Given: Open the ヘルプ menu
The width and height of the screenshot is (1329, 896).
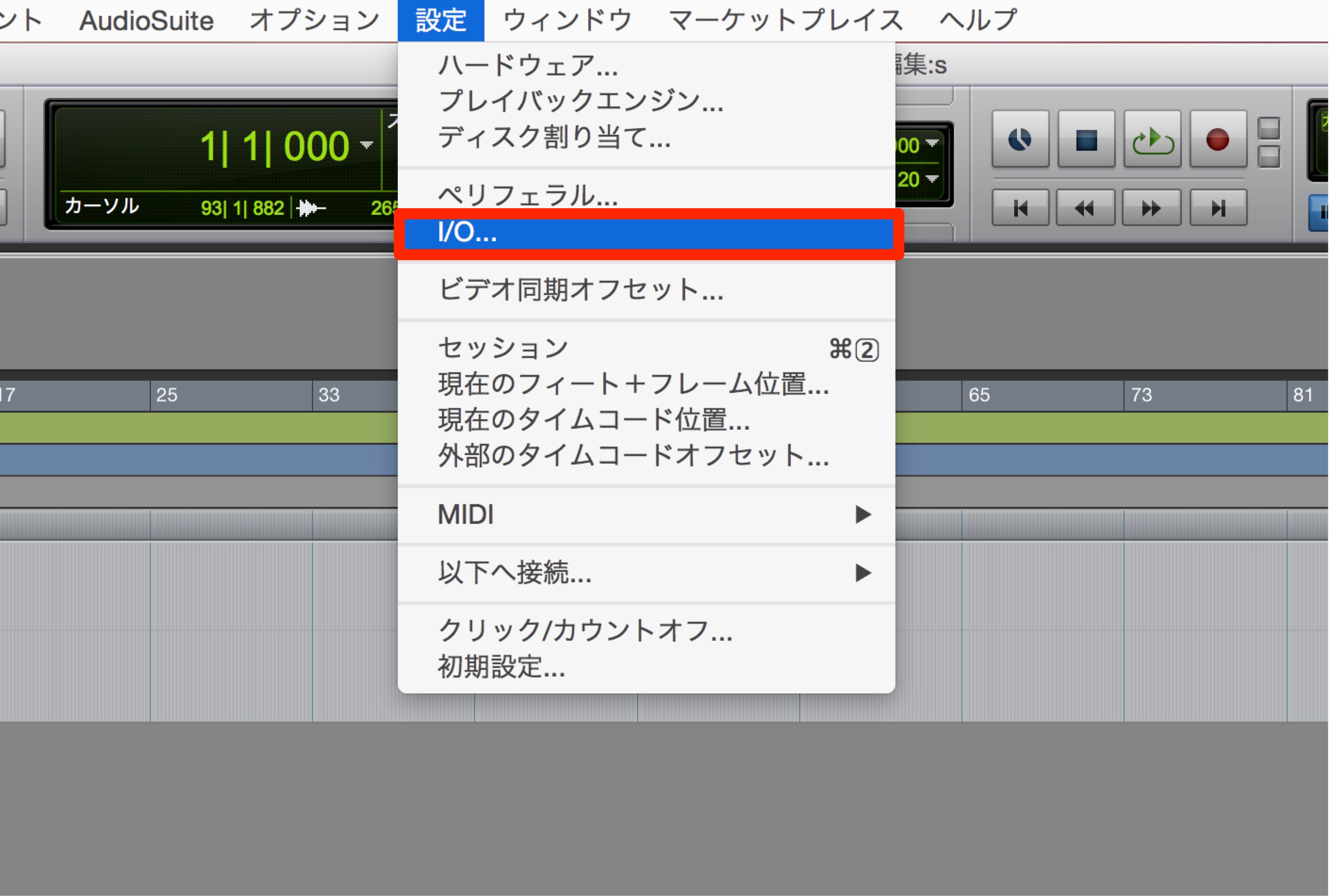Looking at the screenshot, I should click(978, 21).
